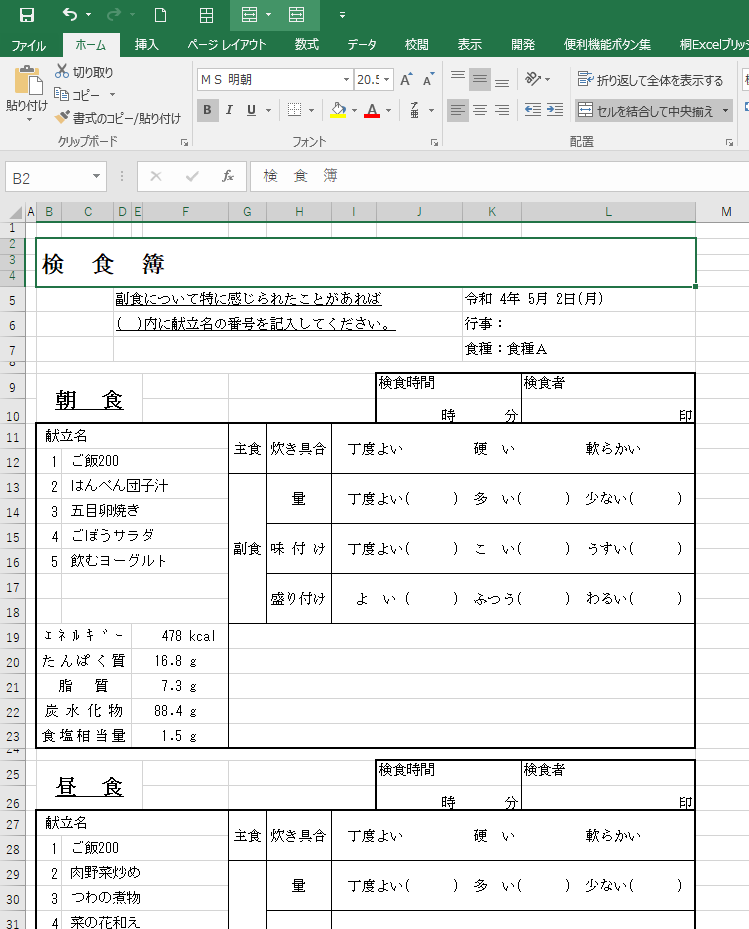Viewport: 749px width, 929px height.
Task: Center text horizontally
Action: (x=480, y=110)
